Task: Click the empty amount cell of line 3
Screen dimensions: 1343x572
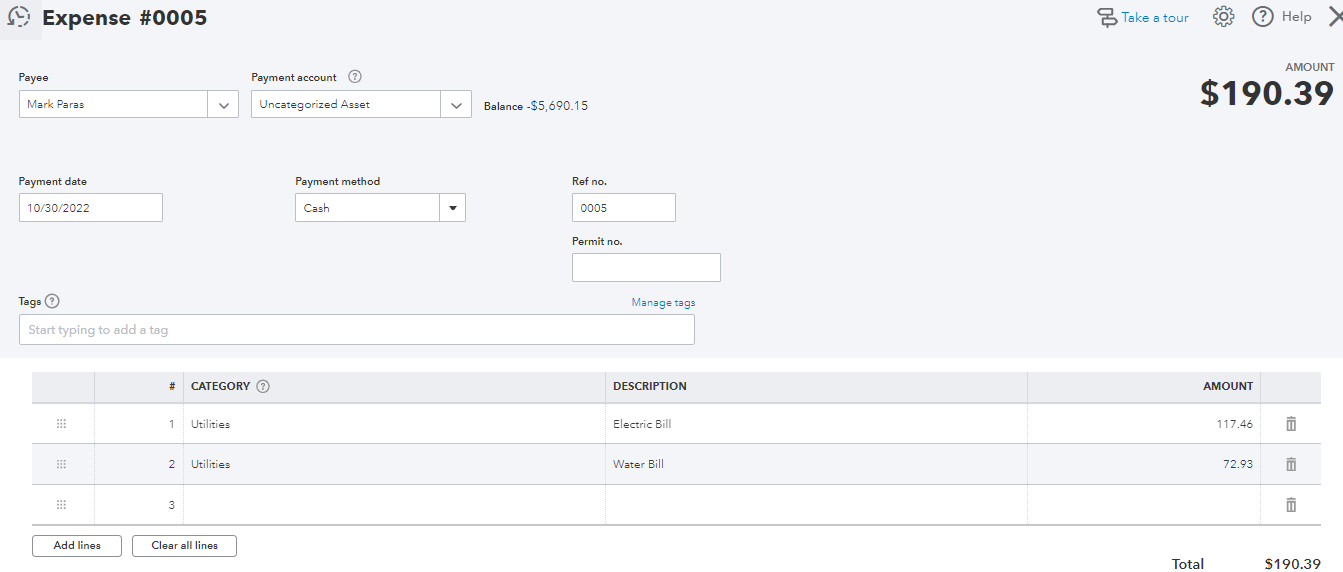Action: [1144, 505]
